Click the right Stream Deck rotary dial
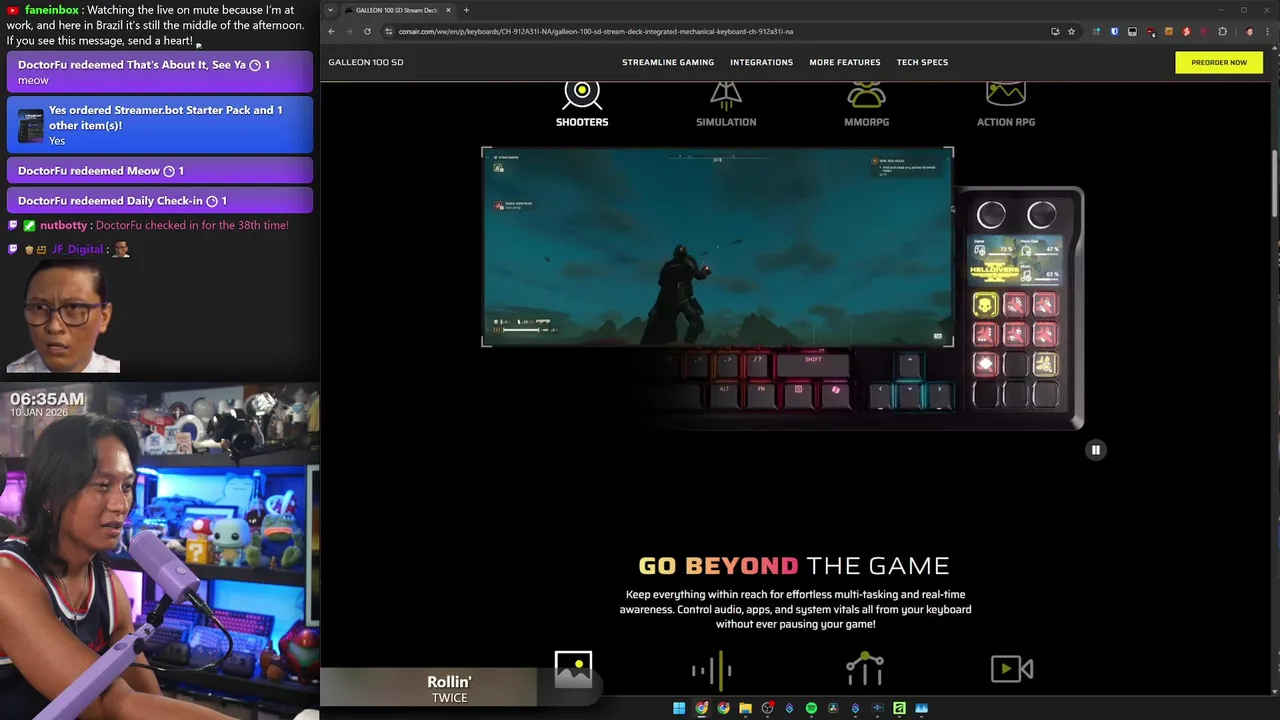Viewport: 1280px width, 720px height. click(1041, 214)
